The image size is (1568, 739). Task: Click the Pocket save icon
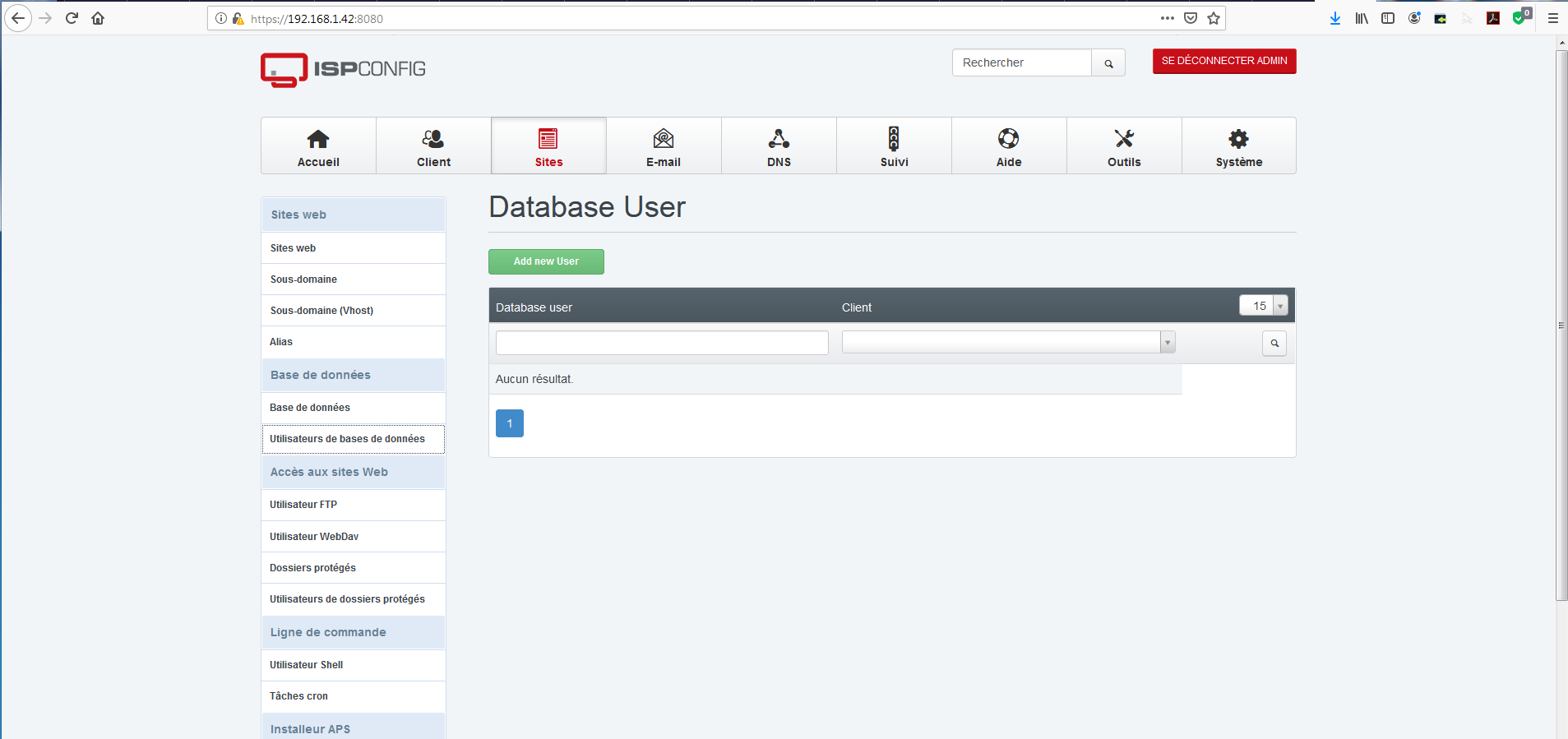point(1191,18)
